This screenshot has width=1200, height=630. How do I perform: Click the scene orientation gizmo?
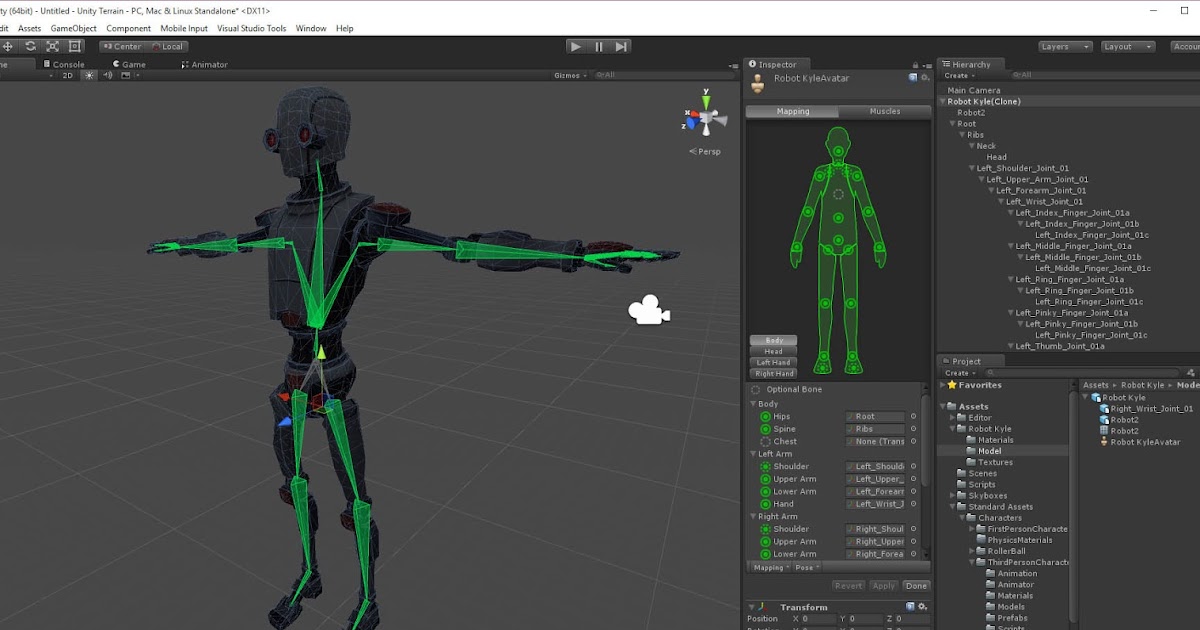coord(706,117)
